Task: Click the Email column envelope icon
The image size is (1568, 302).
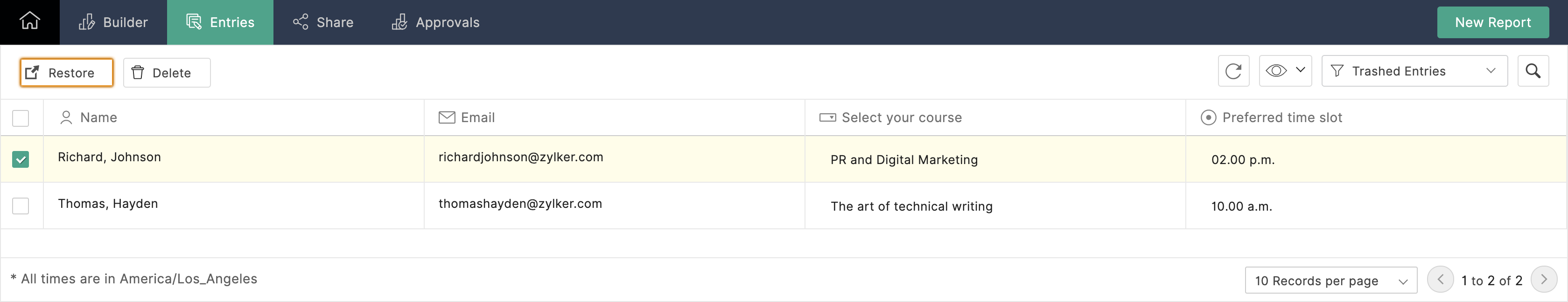Action: tap(447, 117)
